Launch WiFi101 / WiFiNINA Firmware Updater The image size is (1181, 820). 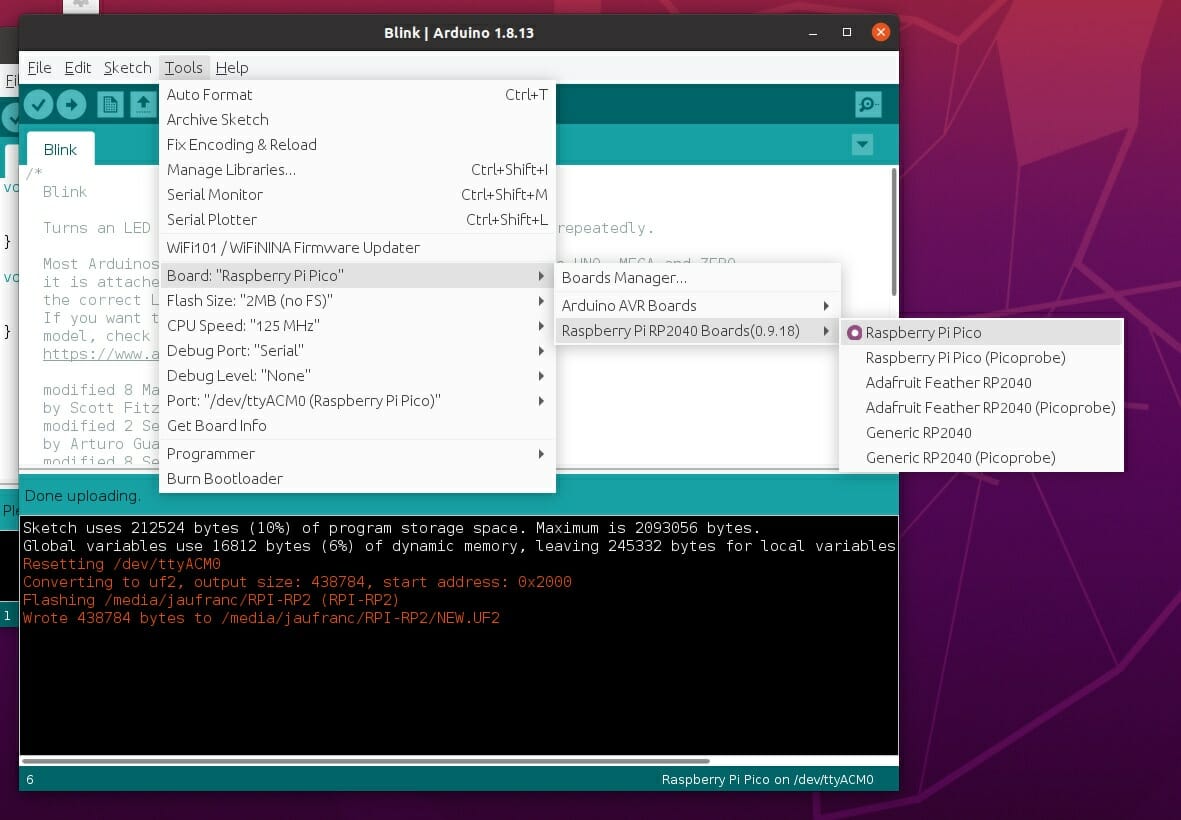(357, 248)
